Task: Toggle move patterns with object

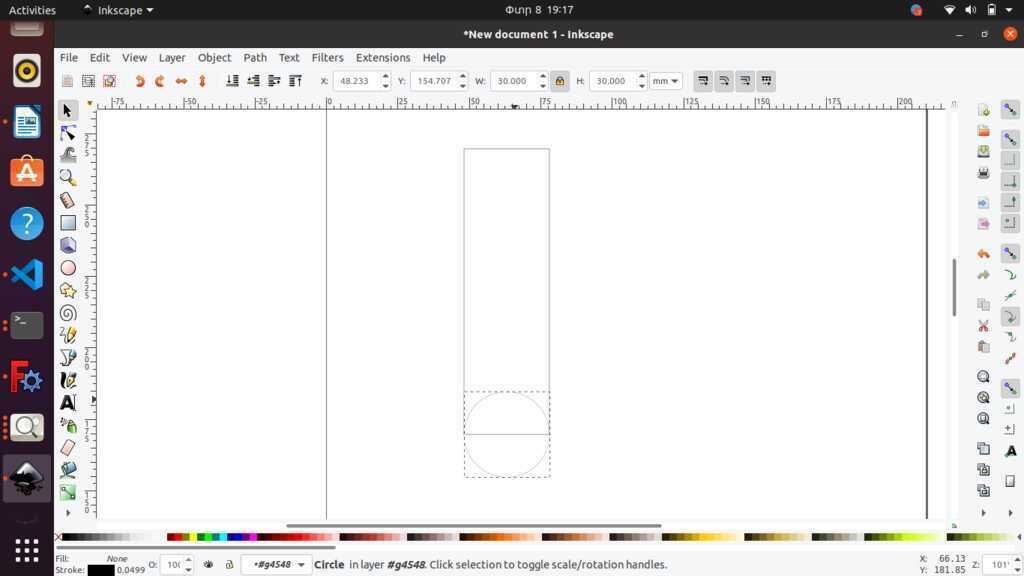Action: point(766,81)
